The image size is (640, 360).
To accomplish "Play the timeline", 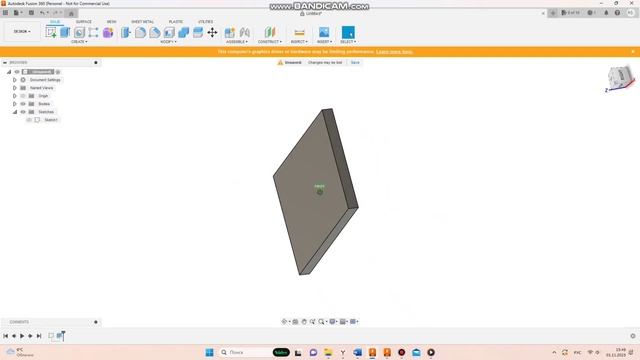I will [x=22, y=336].
